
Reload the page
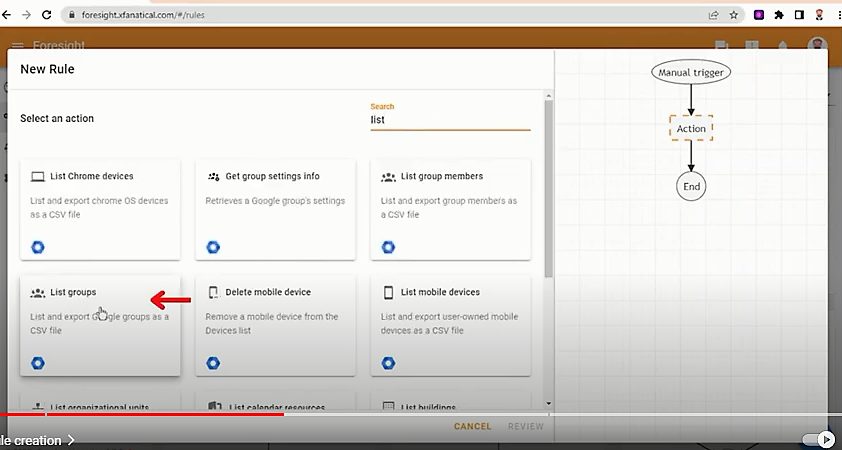tap(47, 15)
